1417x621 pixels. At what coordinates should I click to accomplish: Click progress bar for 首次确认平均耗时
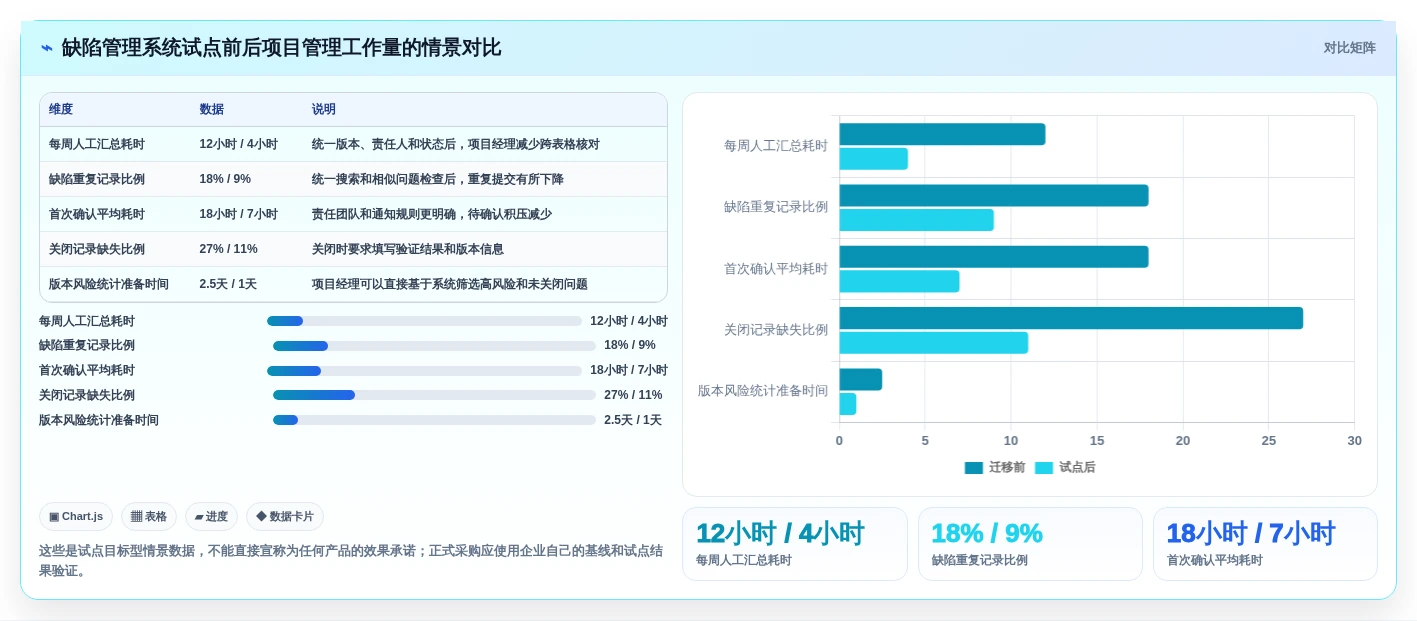pos(424,371)
